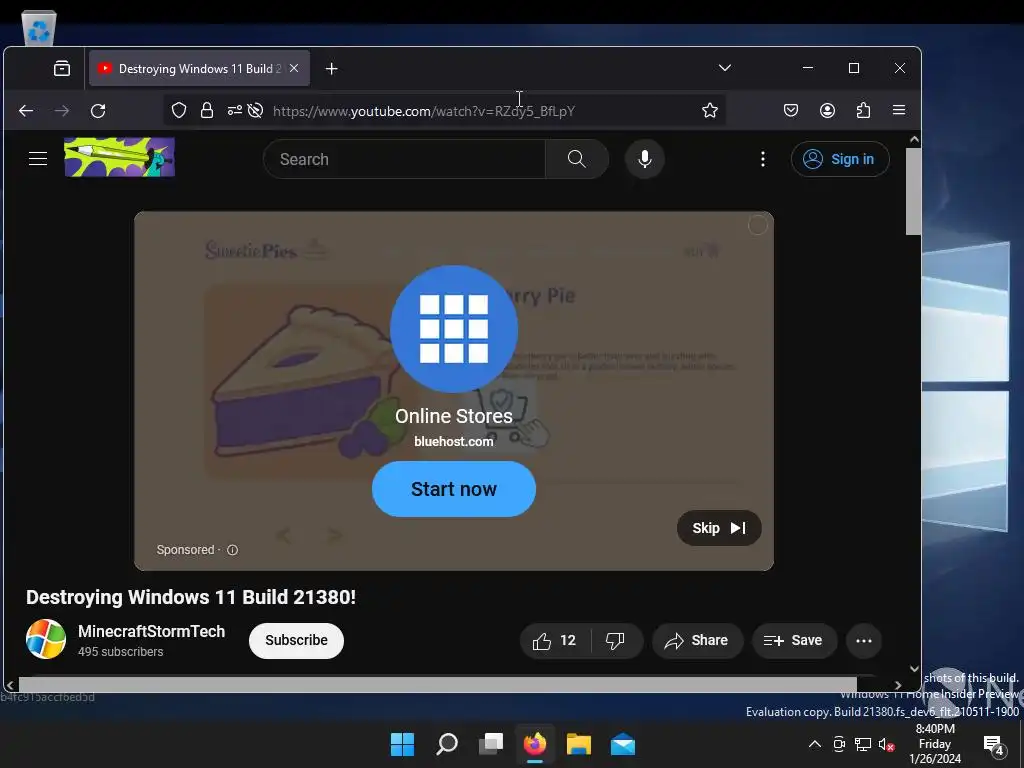Viewport: 1024px width, 768px height.
Task: Save page to Pocket
Action: (x=791, y=110)
